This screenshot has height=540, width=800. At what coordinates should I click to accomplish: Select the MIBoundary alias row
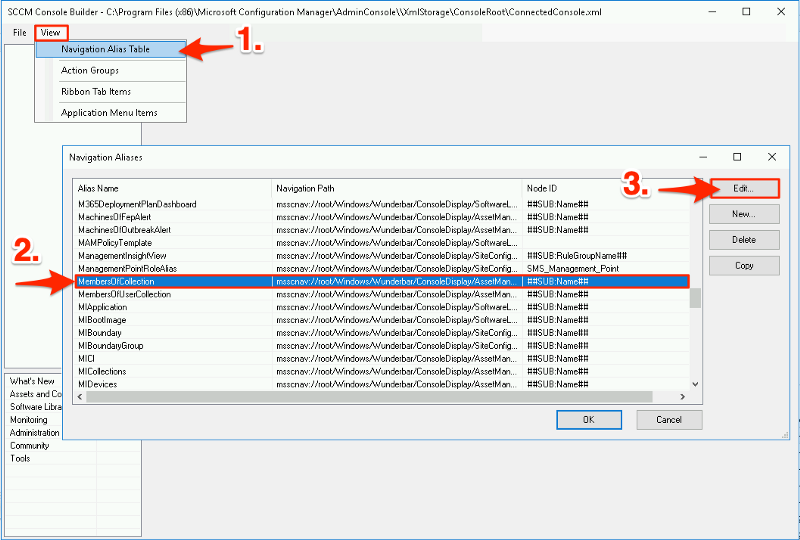[382, 333]
